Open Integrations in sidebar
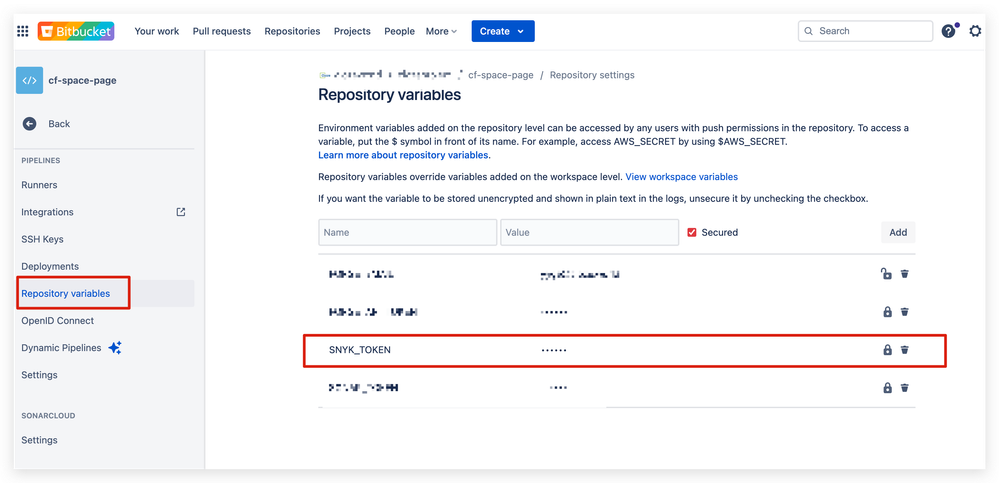 coord(47,212)
